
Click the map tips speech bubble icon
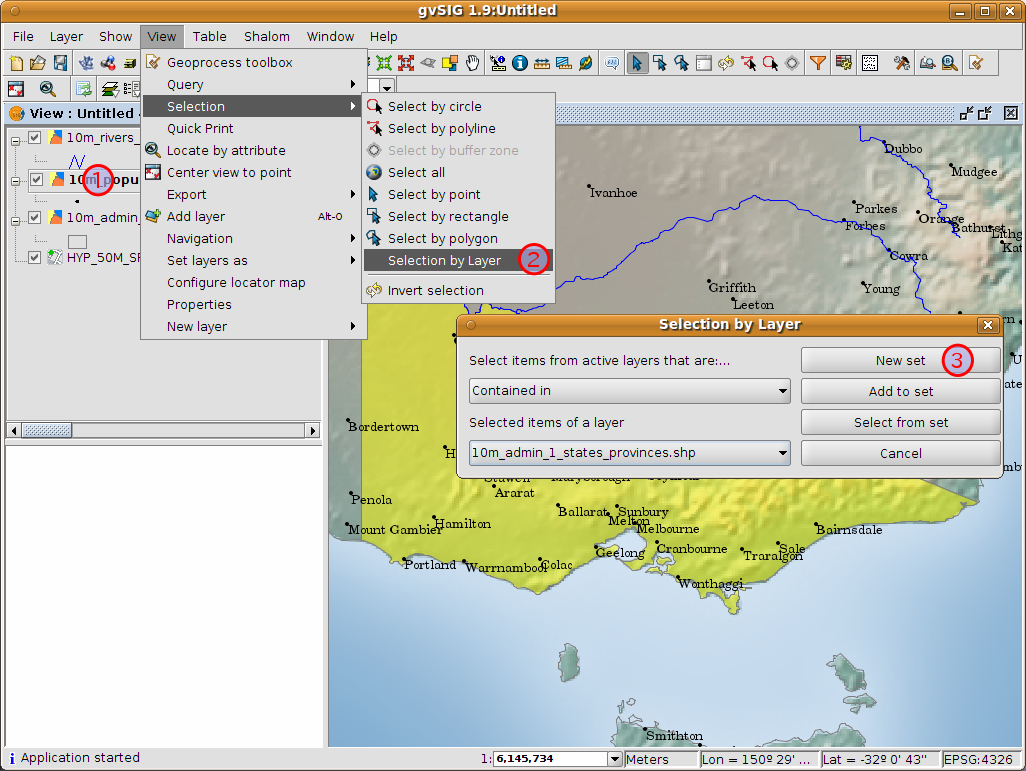[x=612, y=63]
